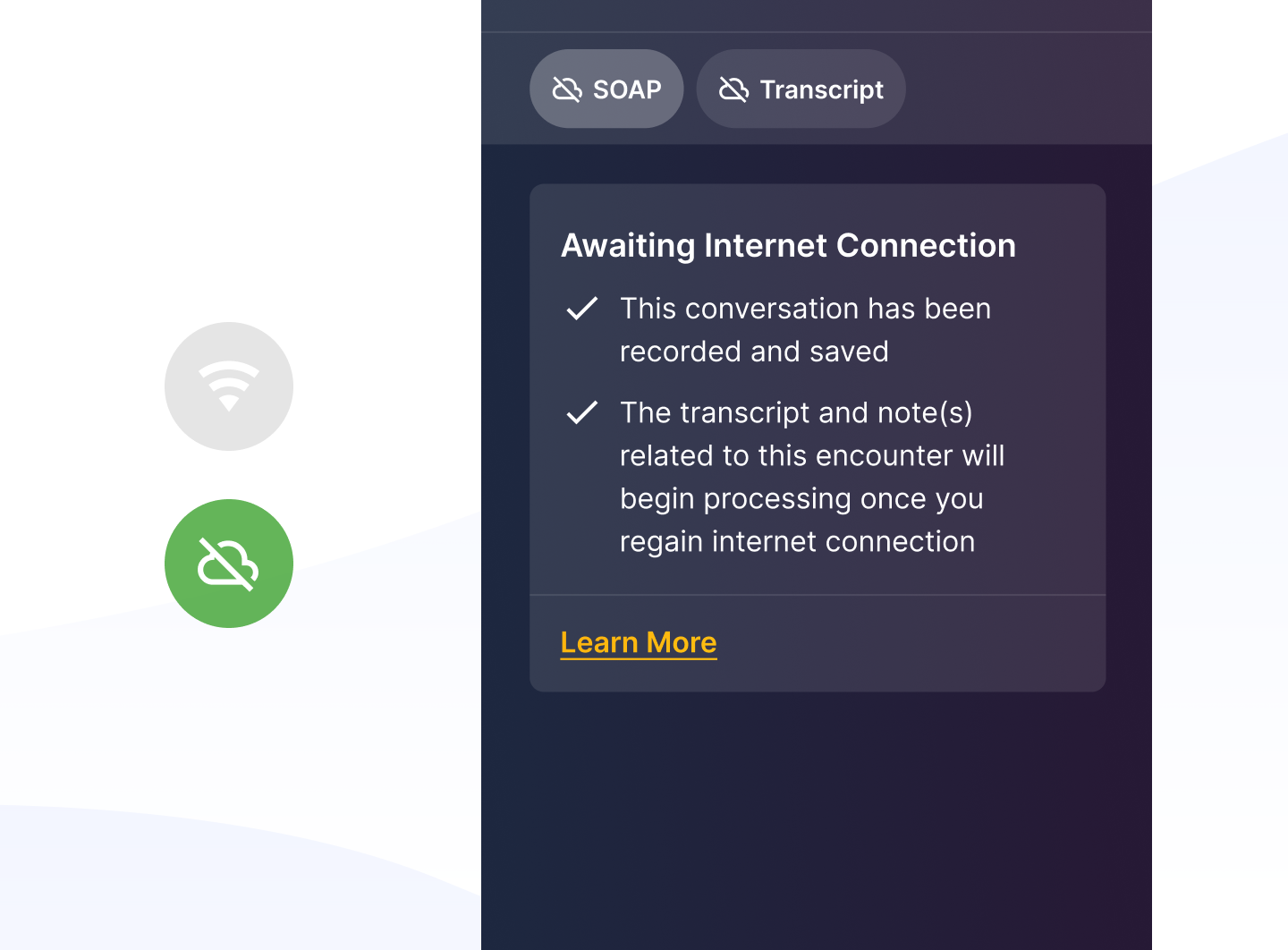
Task: Click the text 'related to this encounter will'
Action: [x=812, y=455]
